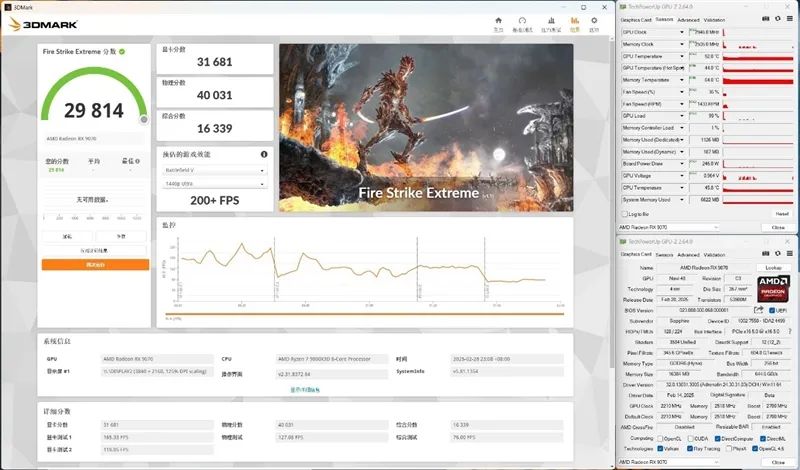
Task: Open the Options gear icon in 3DMark
Action: (x=594, y=21)
